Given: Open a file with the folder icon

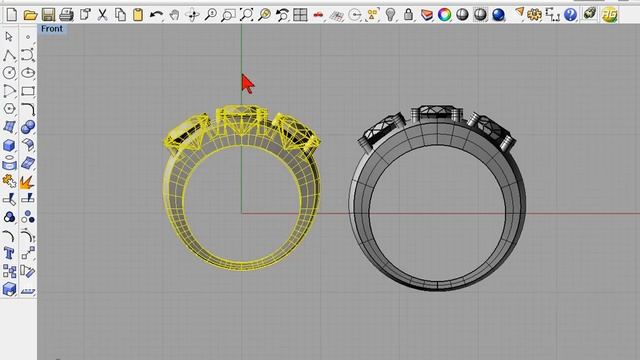Looking at the screenshot, I should [x=30, y=15].
